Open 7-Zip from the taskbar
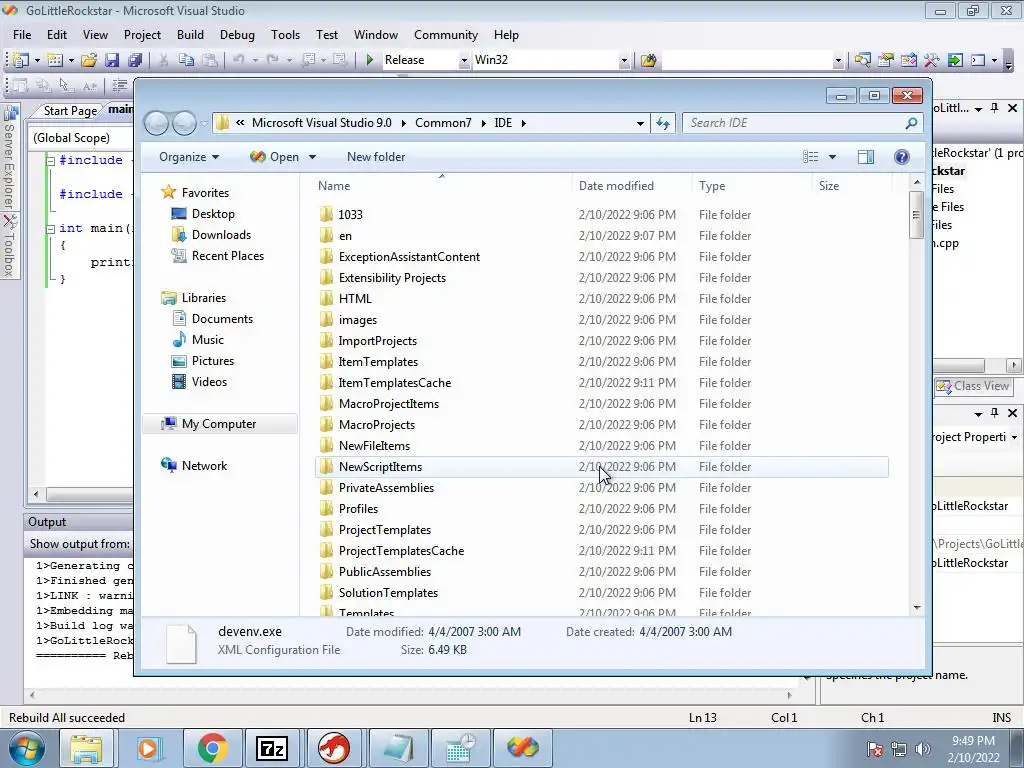Screen dimensions: 1024x768 pyautogui.click(x=272, y=748)
